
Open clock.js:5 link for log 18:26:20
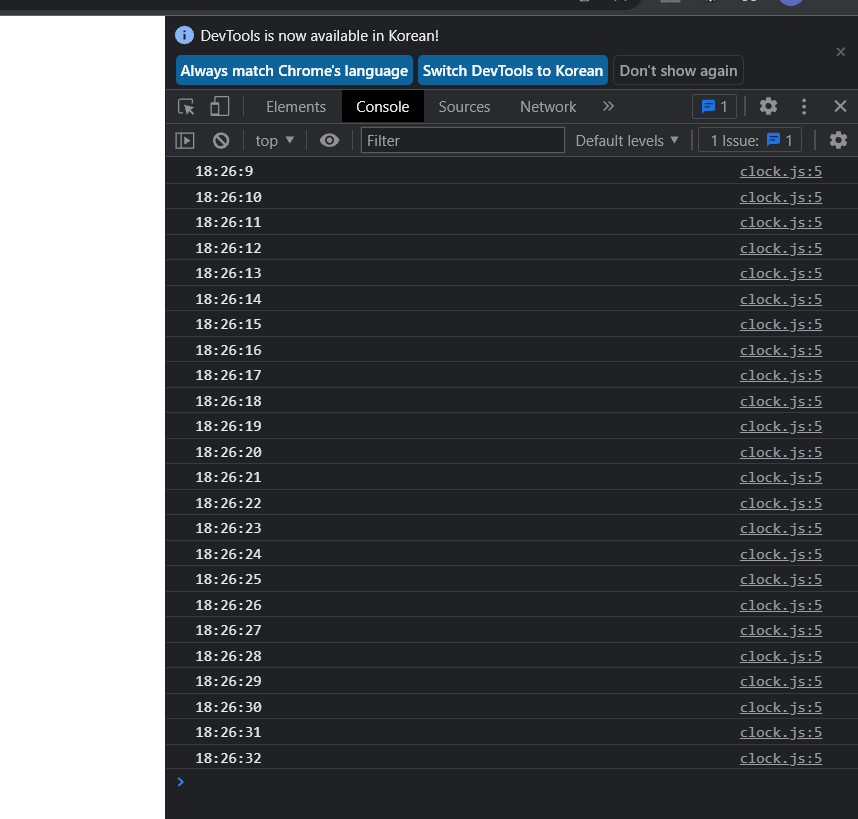pos(781,452)
